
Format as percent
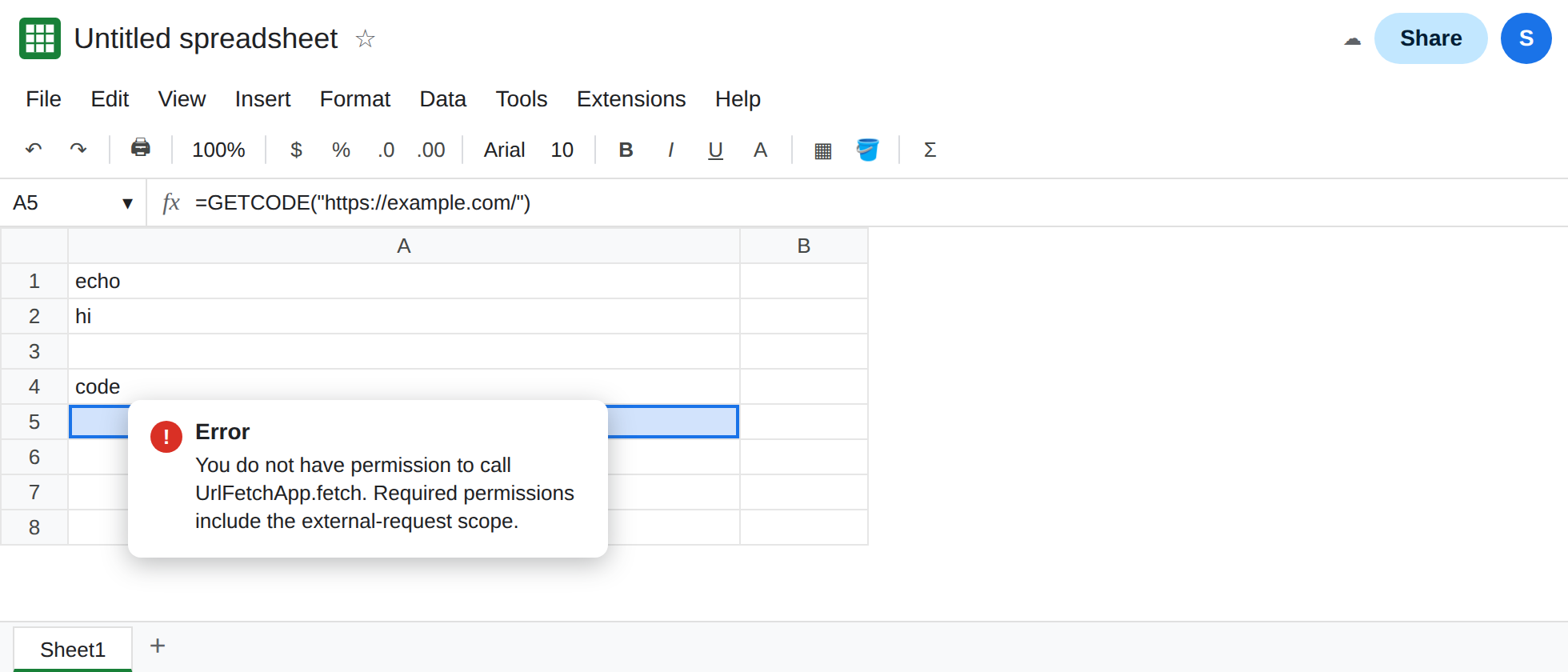[341, 150]
